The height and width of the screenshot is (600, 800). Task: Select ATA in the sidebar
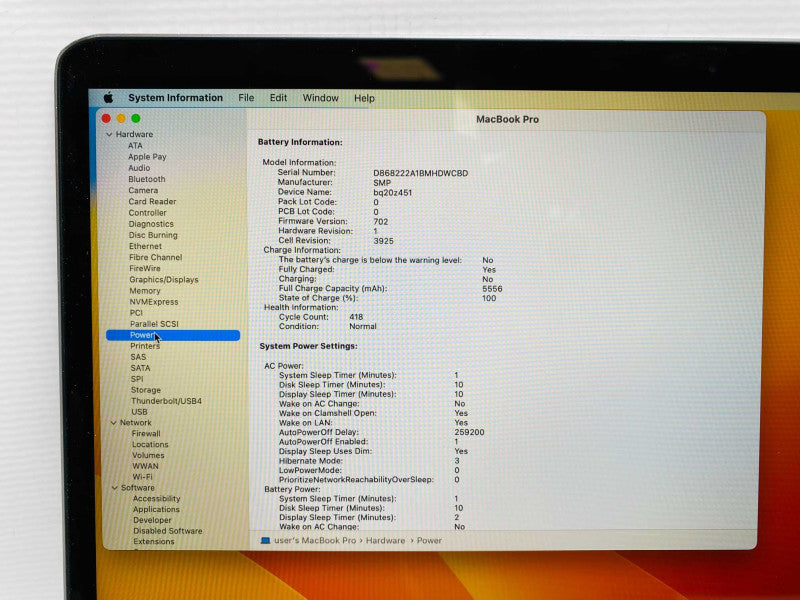pyautogui.click(x=135, y=145)
